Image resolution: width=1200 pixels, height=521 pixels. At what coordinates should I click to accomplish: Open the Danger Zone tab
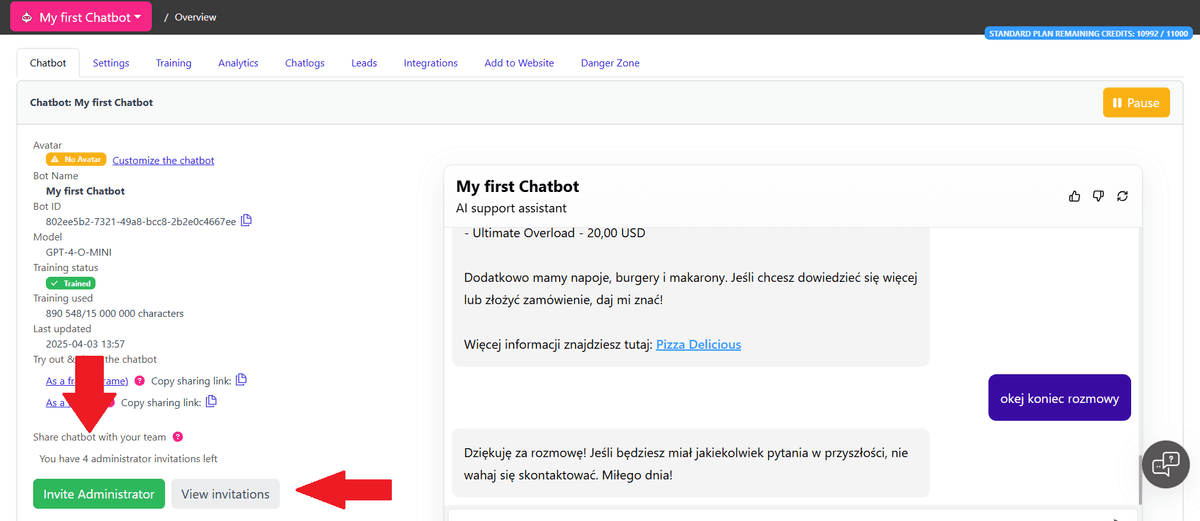click(609, 63)
